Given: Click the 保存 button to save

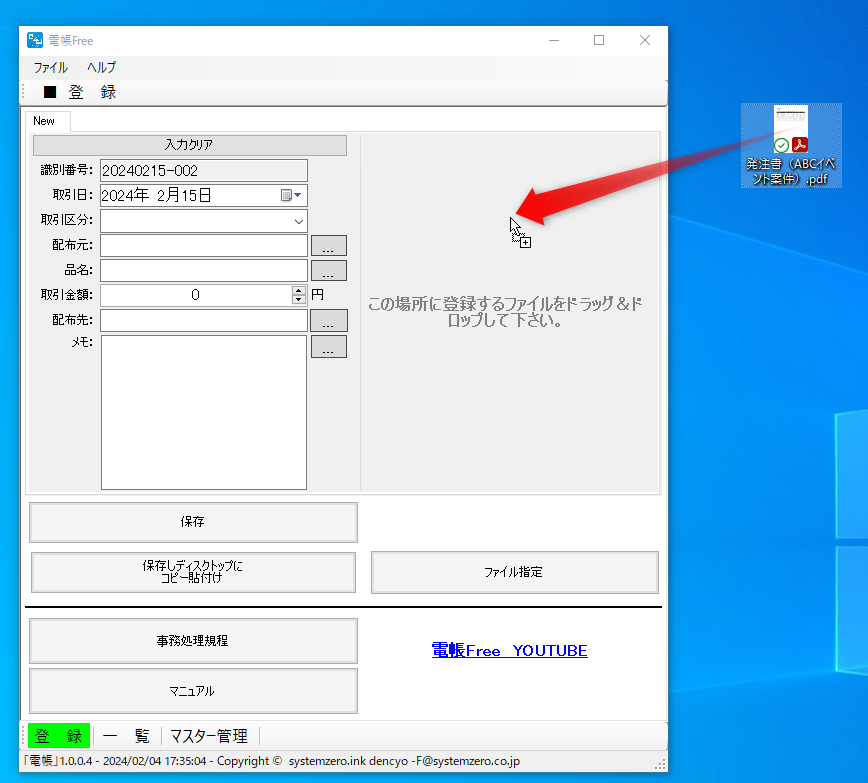Looking at the screenshot, I should click(193, 522).
